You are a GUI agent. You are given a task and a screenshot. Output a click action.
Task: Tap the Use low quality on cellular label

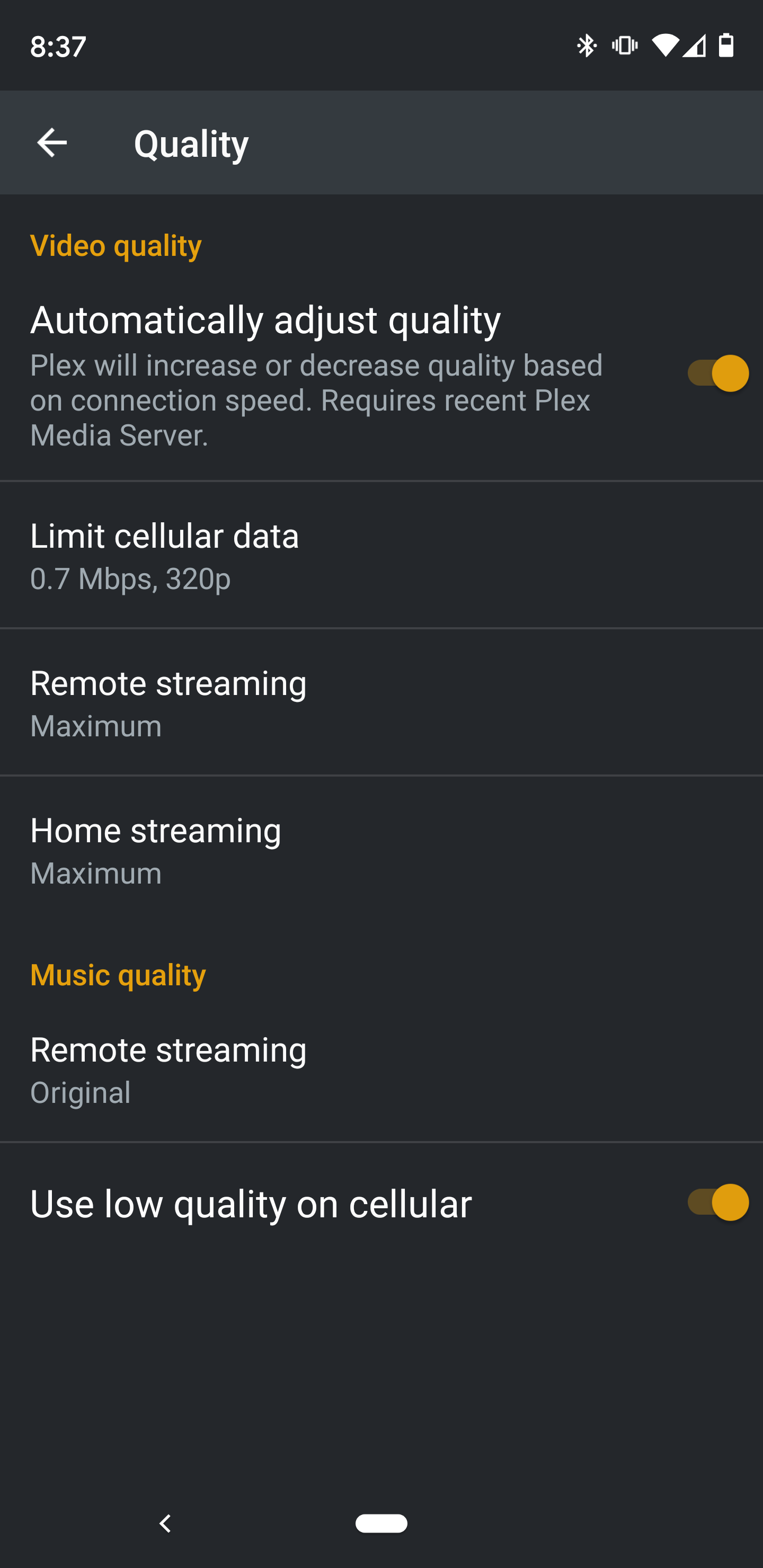(251, 1204)
